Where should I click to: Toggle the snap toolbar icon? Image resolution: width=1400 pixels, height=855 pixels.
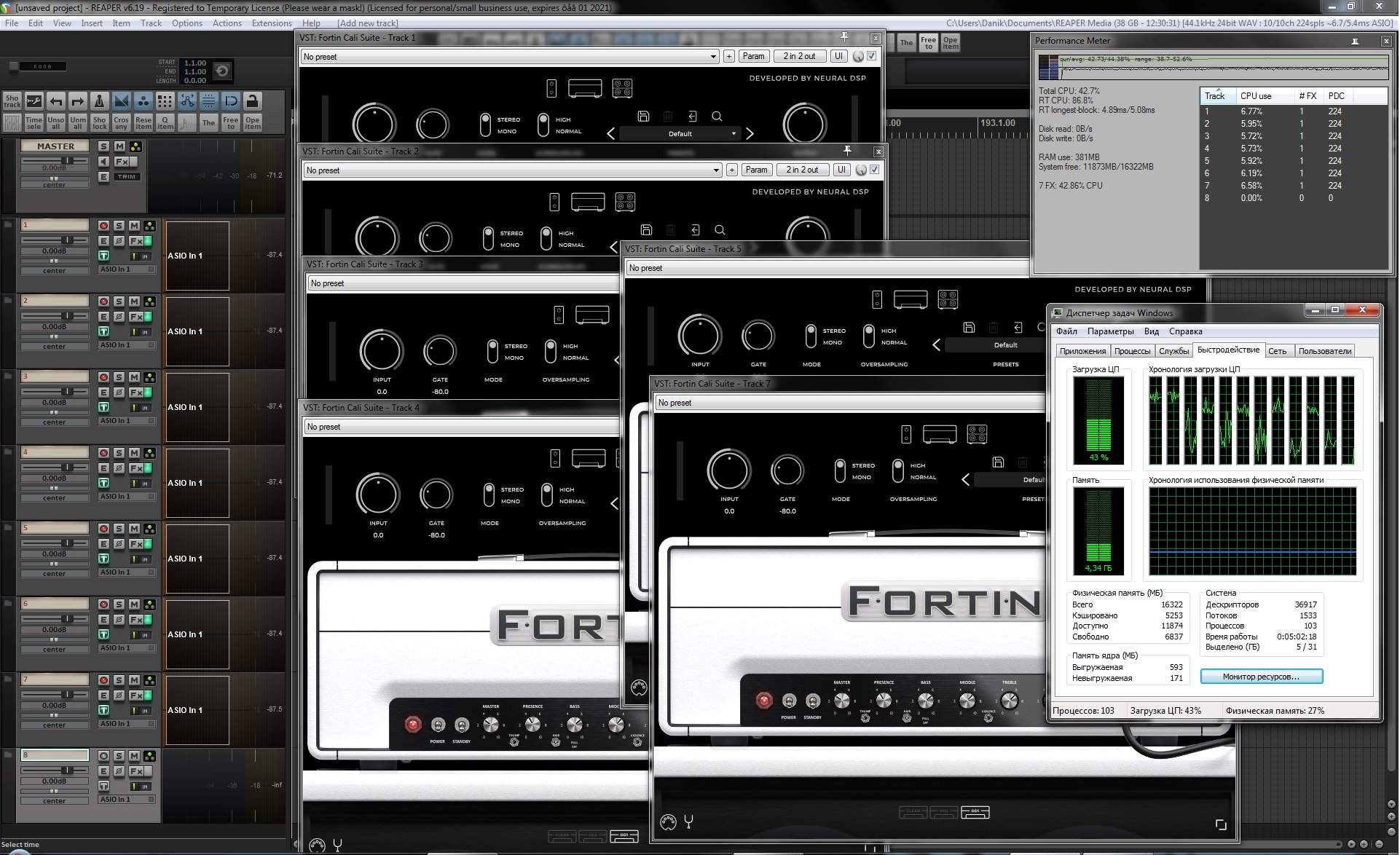click(231, 101)
